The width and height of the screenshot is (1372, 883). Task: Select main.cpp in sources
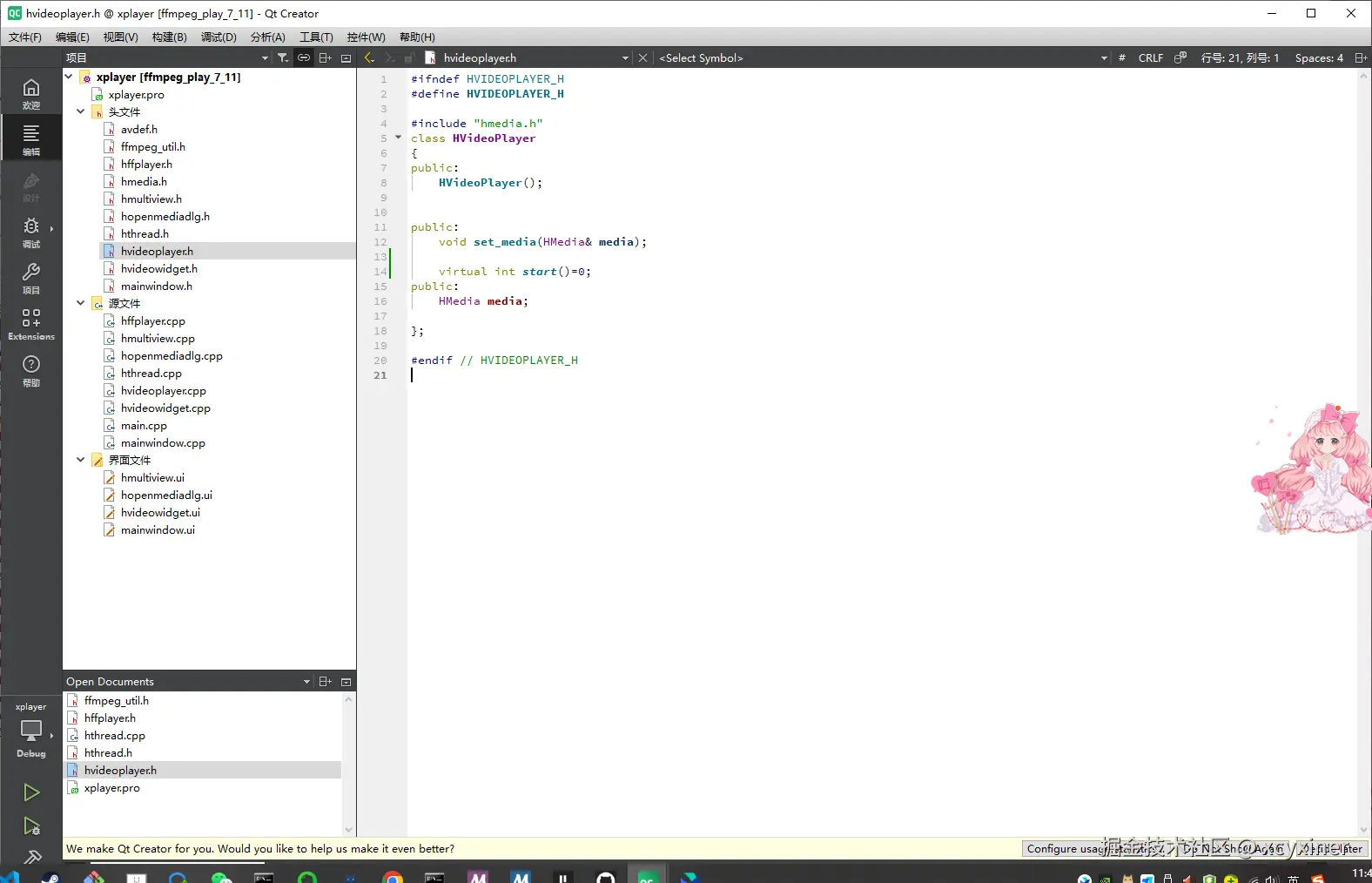pyautogui.click(x=144, y=425)
